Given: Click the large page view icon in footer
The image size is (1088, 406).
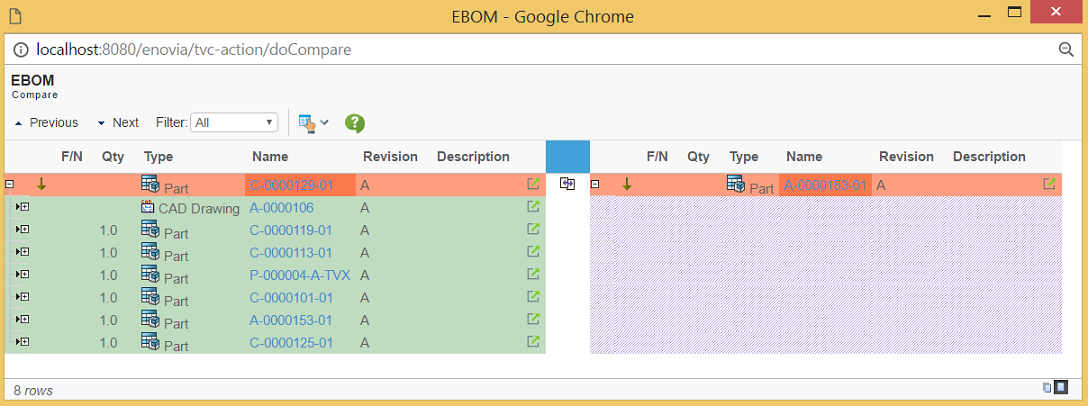Looking at the screenshot, I should tap(1061, 388).
